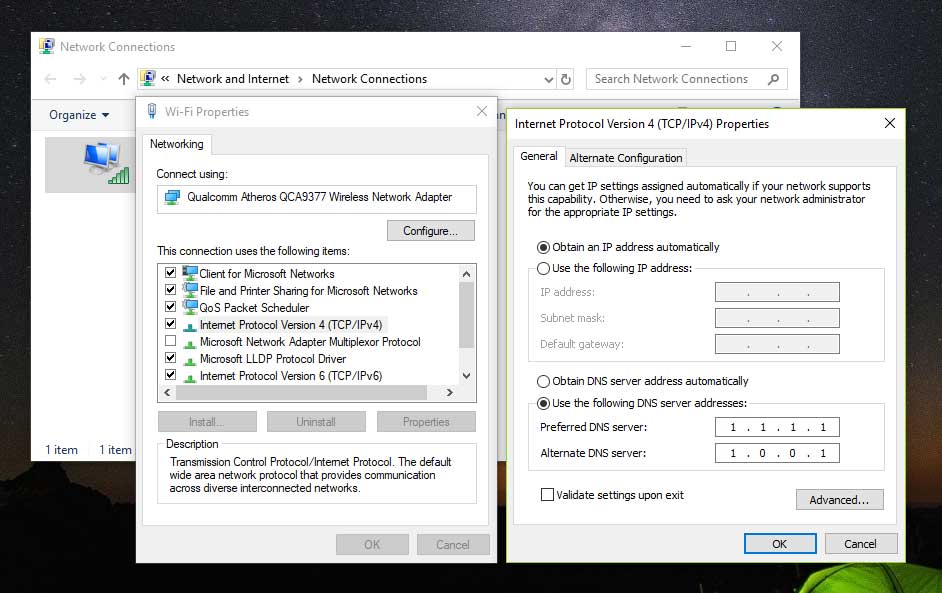
Task: Click the items list scroll left arrow
Action: coord(167,392)
